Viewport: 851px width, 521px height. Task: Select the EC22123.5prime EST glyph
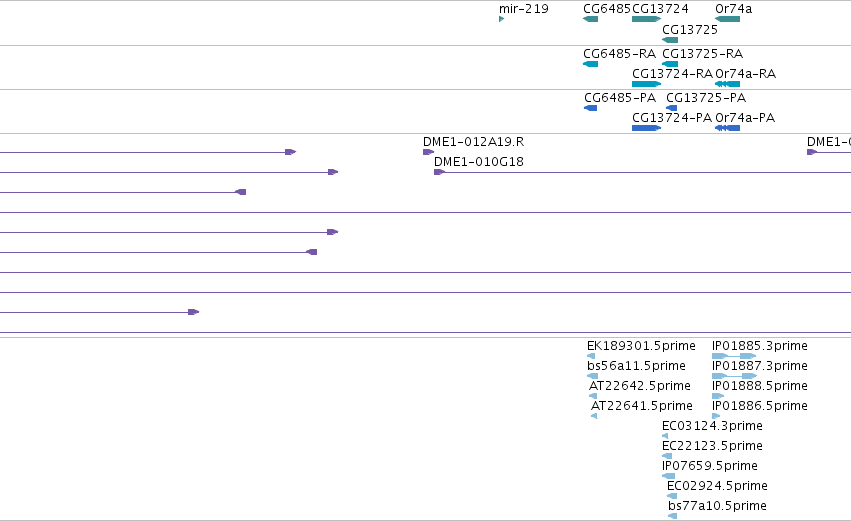(668, 456)
